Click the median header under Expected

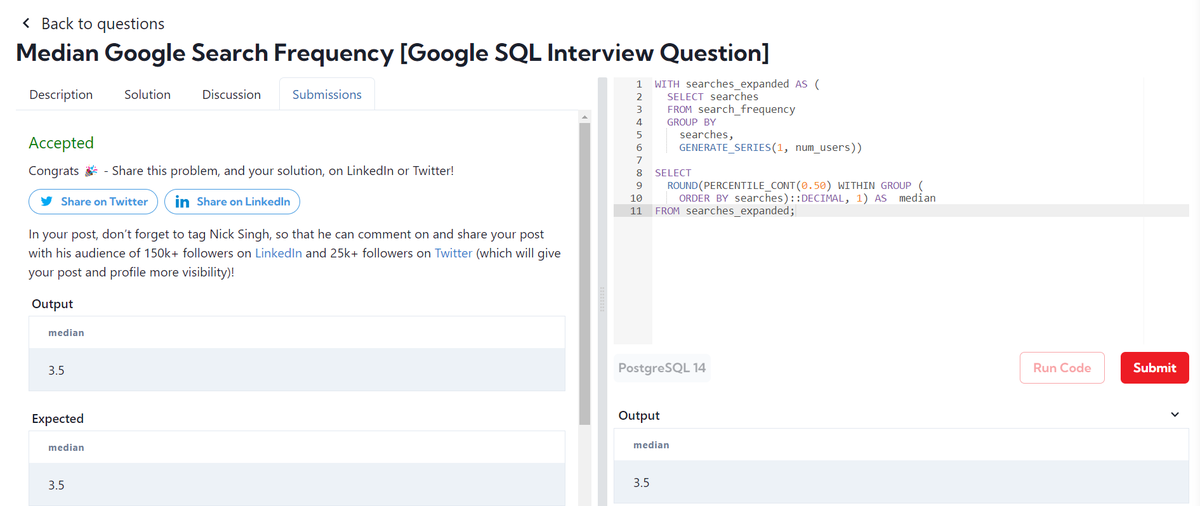point(66,447)
